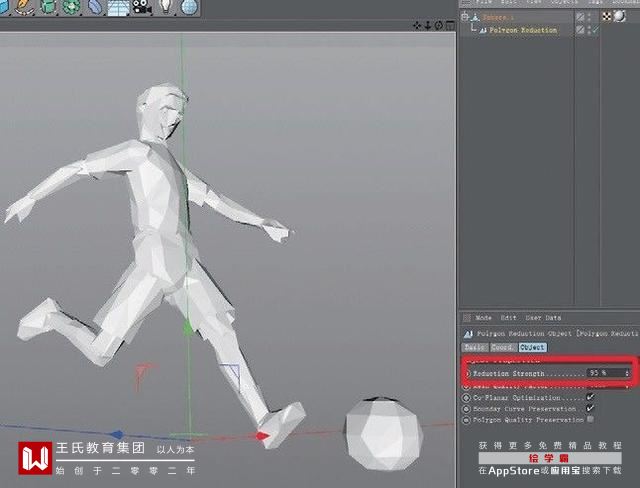
Task: Click the red X axis arrow handle
Action: (x=262, y=436)
